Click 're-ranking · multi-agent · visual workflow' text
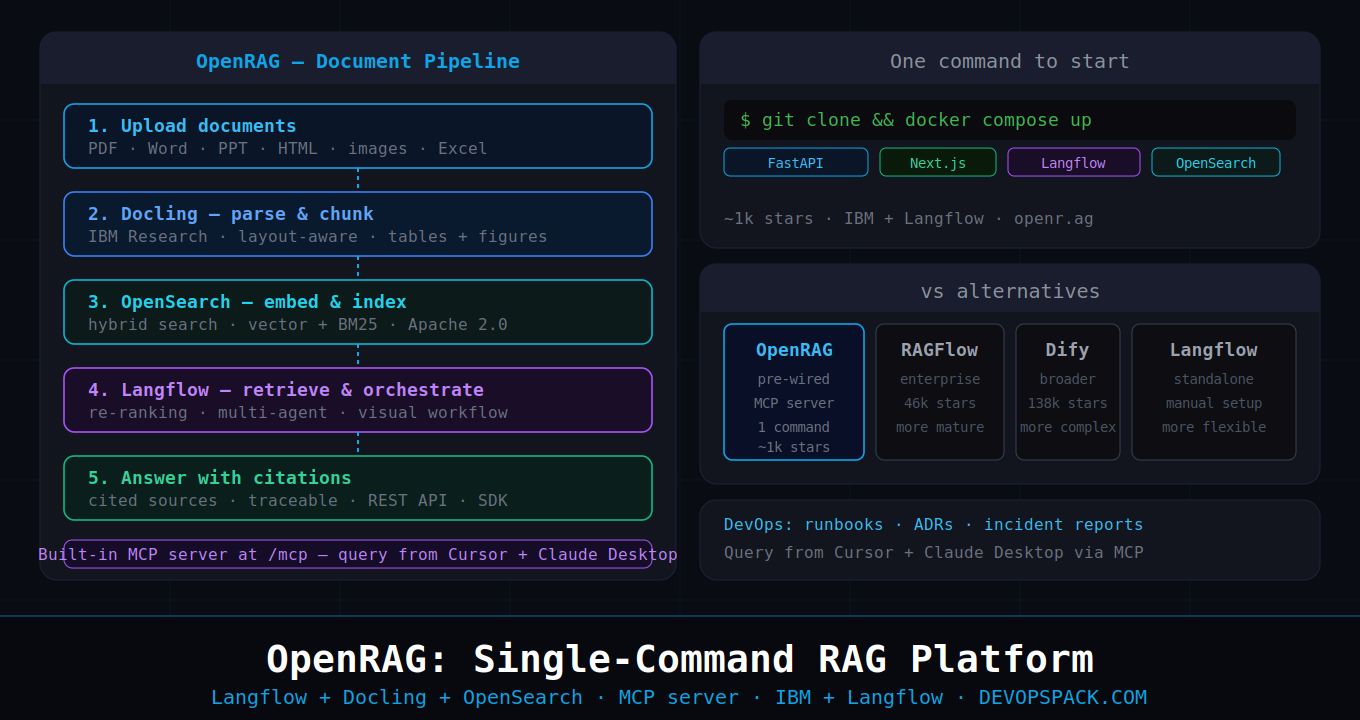The image size is (1360, 720). (298, 412)
